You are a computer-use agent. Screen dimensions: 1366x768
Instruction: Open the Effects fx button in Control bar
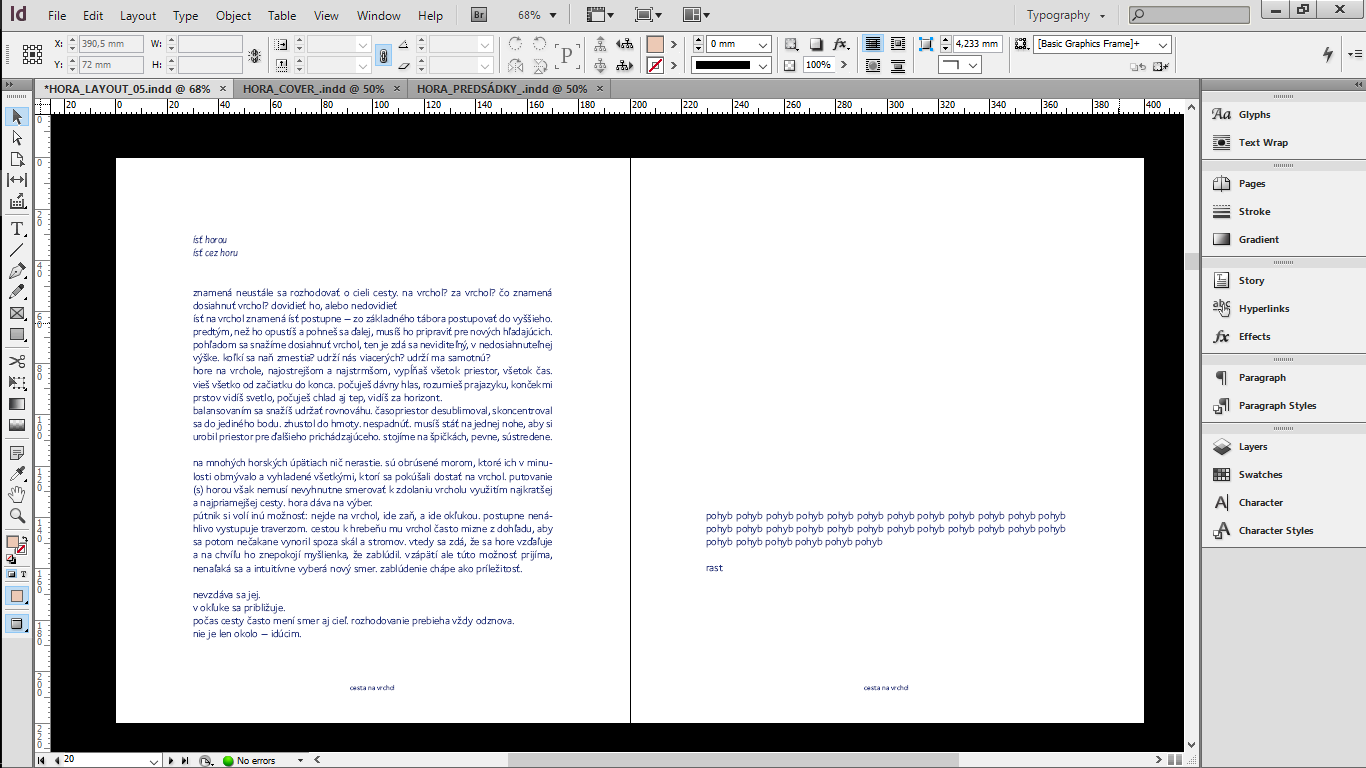pyautogui.click(x=841, y=44)
